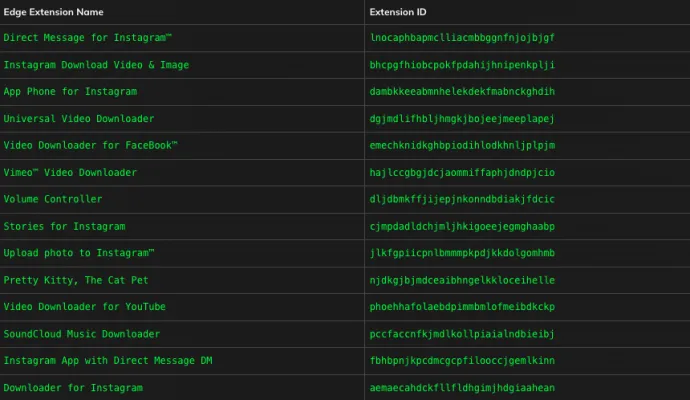Click extension ID starting with lnocaphbapm
The image size is (690, 400).
click(x=462, y=38)
